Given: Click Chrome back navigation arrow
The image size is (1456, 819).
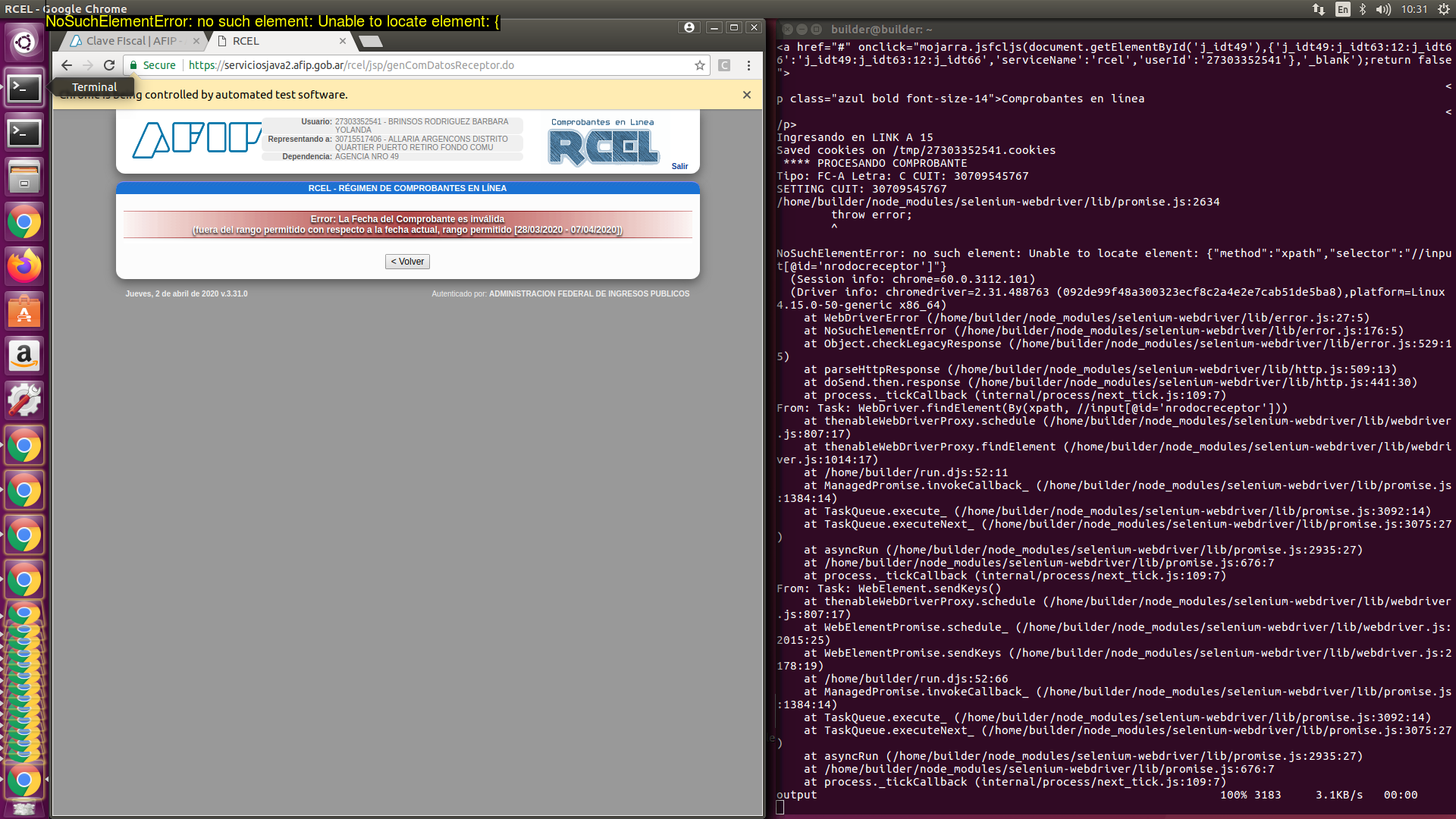Looking at the screenshot, I should click(x=67, y=65).
